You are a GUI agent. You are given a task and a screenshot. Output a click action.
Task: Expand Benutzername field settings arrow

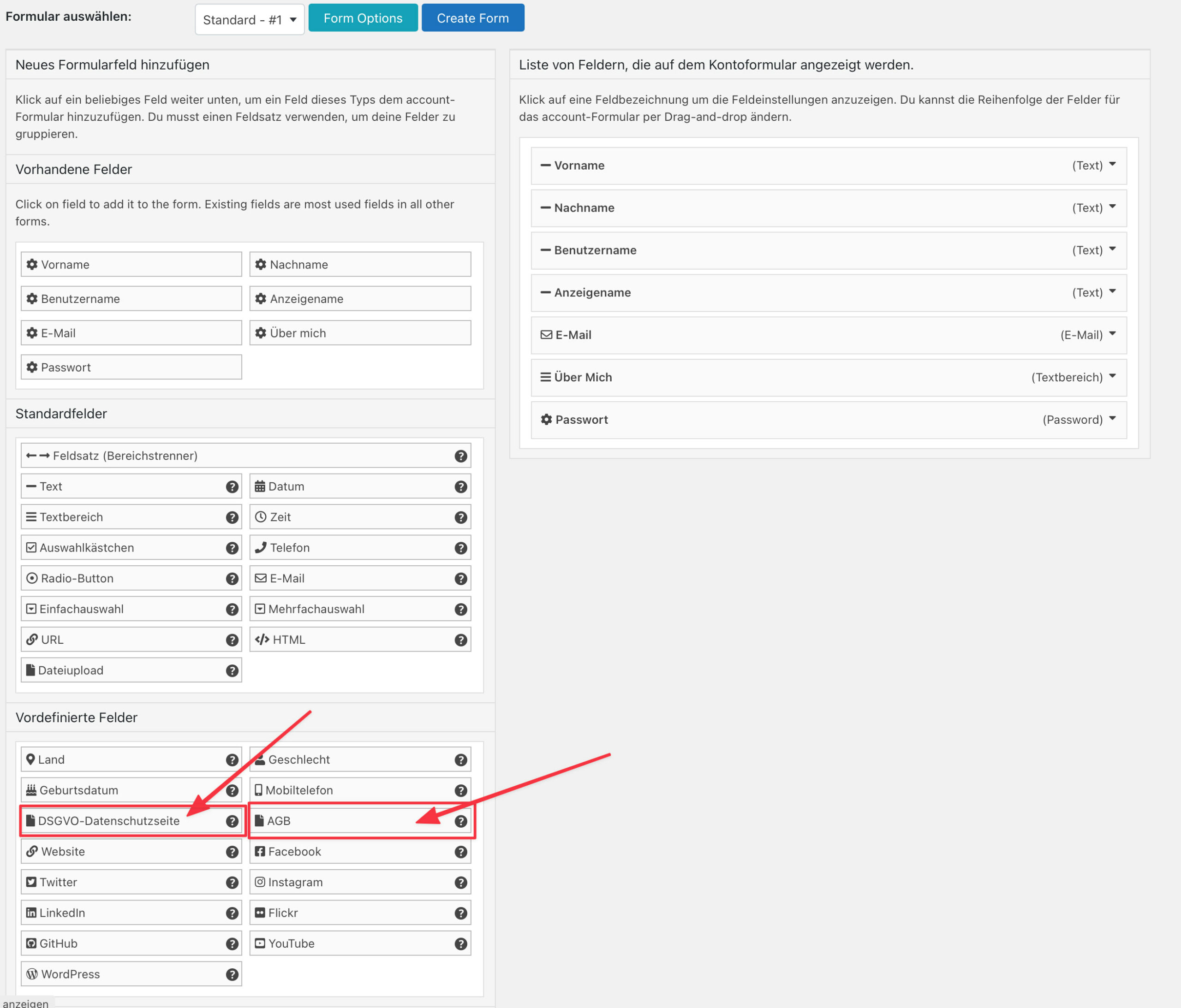coord(1113,249)
